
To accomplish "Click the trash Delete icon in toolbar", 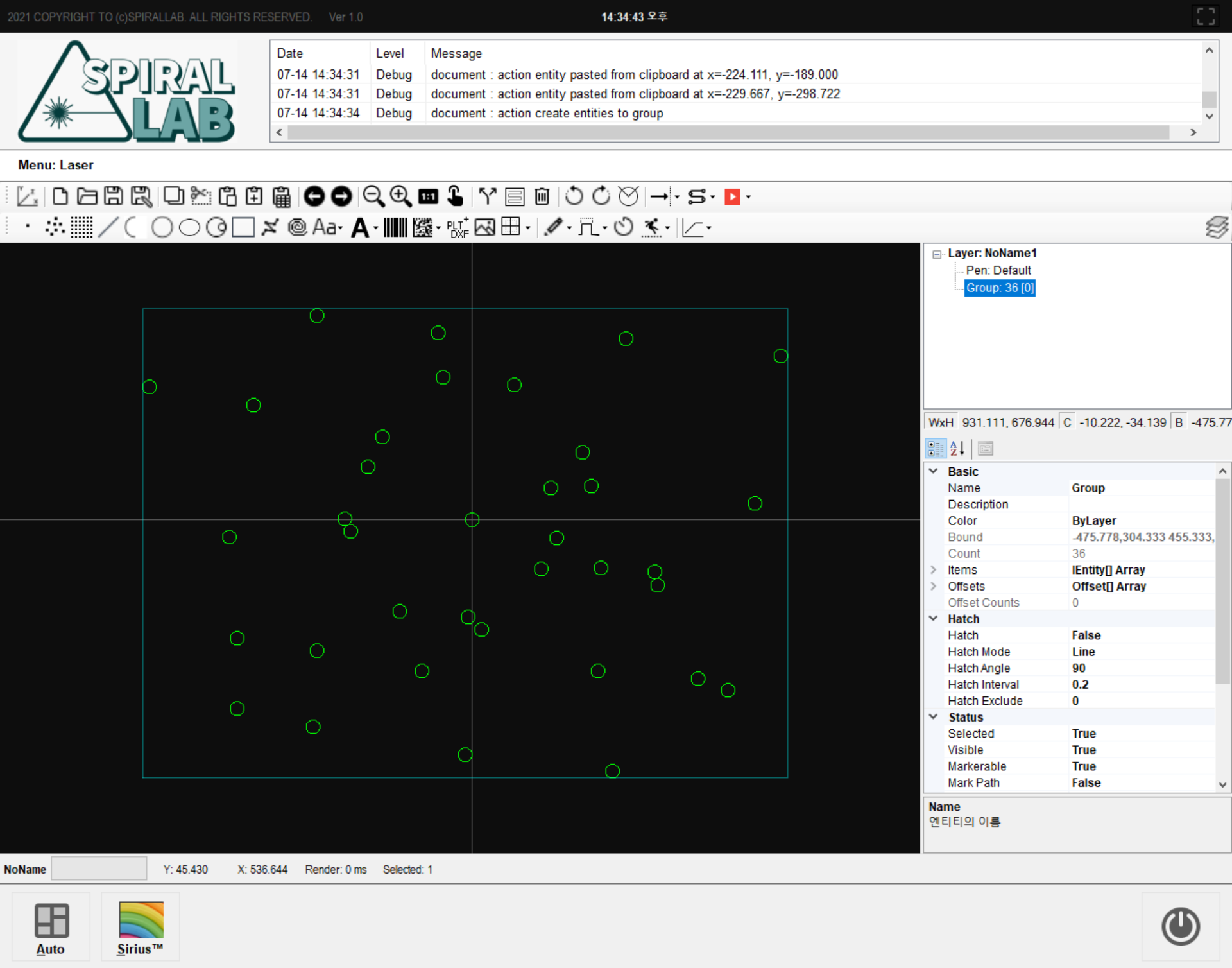I will 542,196.
